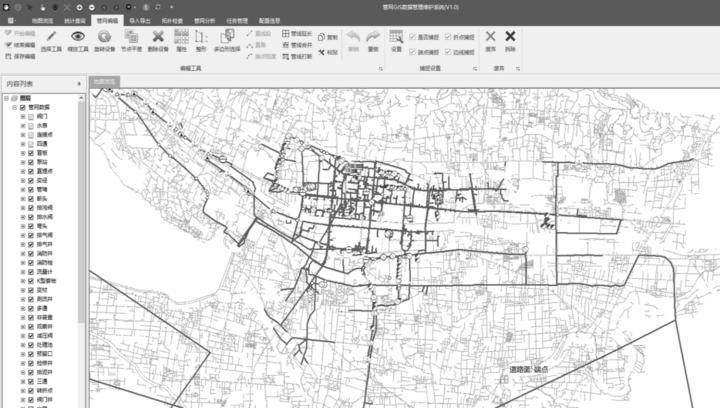
Task: Click the 道路面-锚点 label on map
Action: [529, 369]
